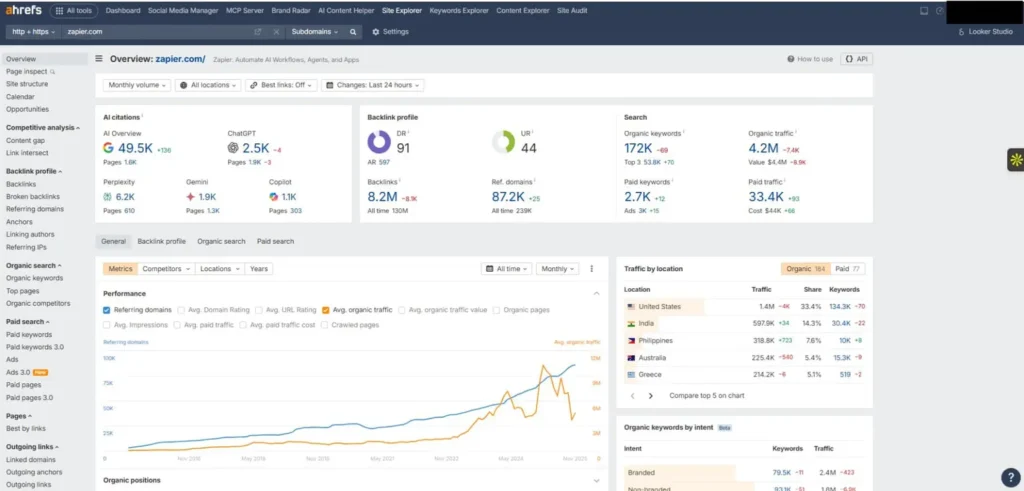1024x491 pixels.
Task: Click the Ahrefs logo in the header
Action: 22,10
